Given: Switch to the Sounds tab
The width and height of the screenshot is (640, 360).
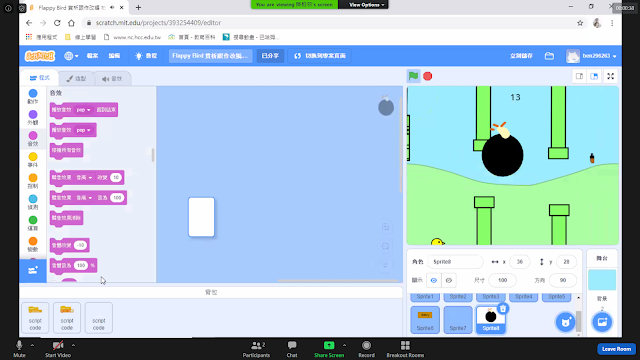Looking at the screenshot, I should click(x=112, y=79).
